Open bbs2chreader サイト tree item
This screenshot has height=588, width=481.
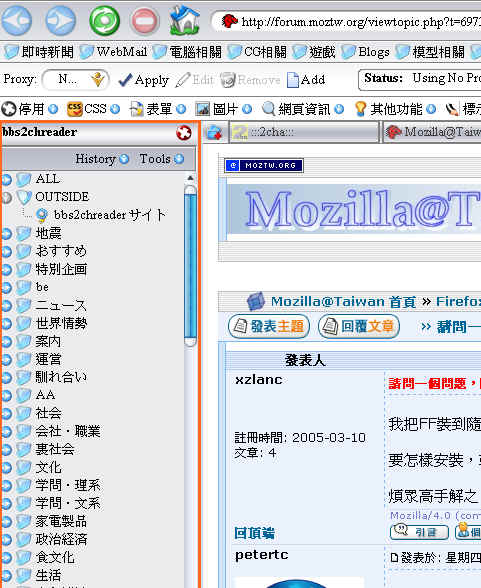click(100, 215)
